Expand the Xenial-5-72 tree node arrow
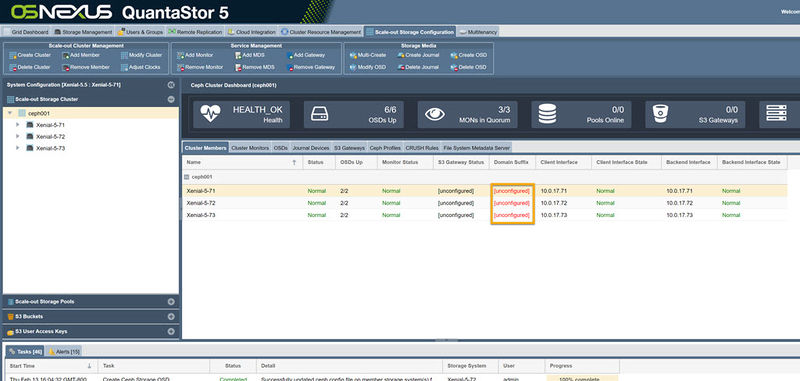The width and height of the screenshot is (800, 381). coord(18,136)
